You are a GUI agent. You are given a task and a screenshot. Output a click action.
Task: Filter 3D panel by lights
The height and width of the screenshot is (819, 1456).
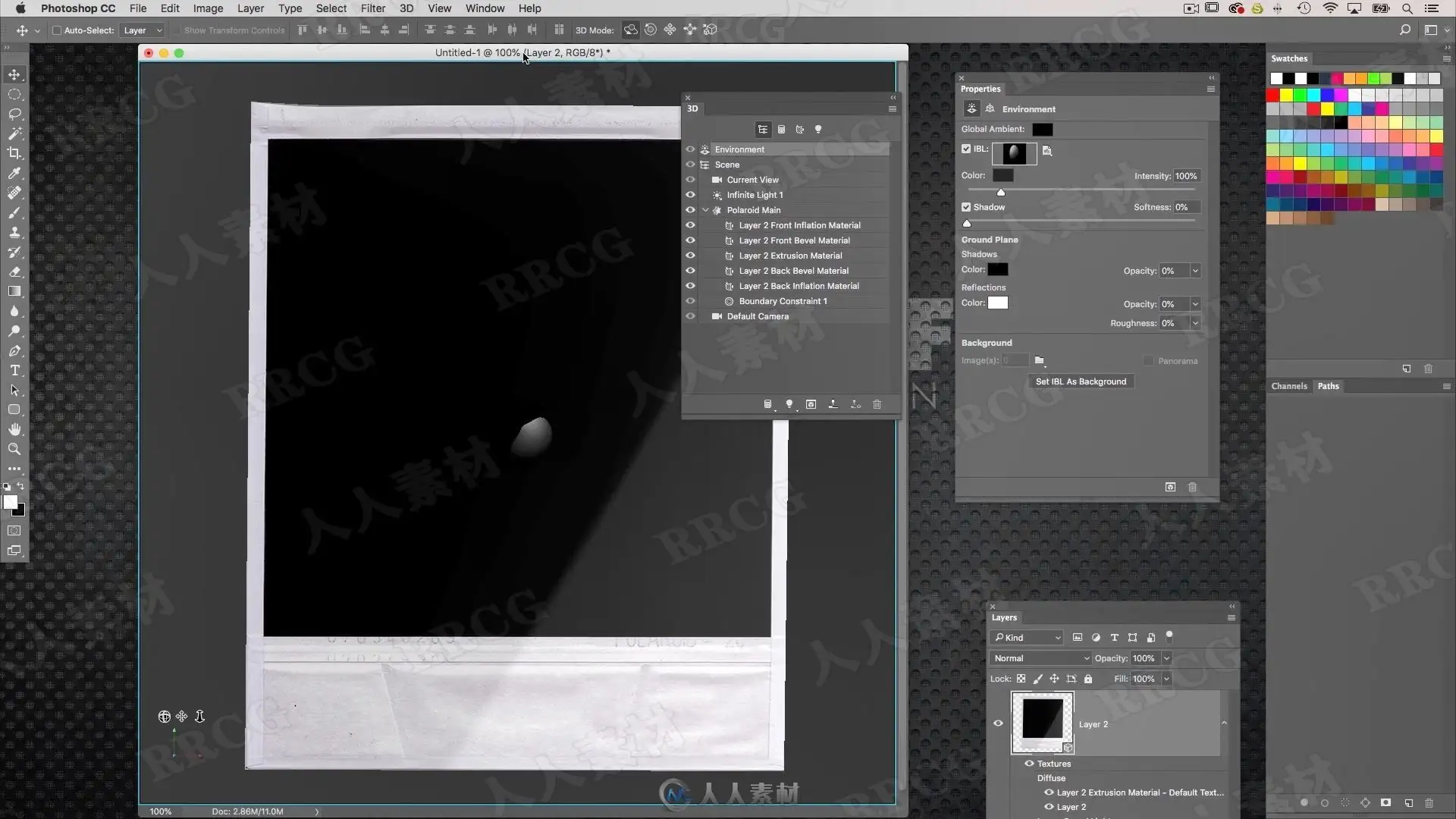click(x=818, y=130)
